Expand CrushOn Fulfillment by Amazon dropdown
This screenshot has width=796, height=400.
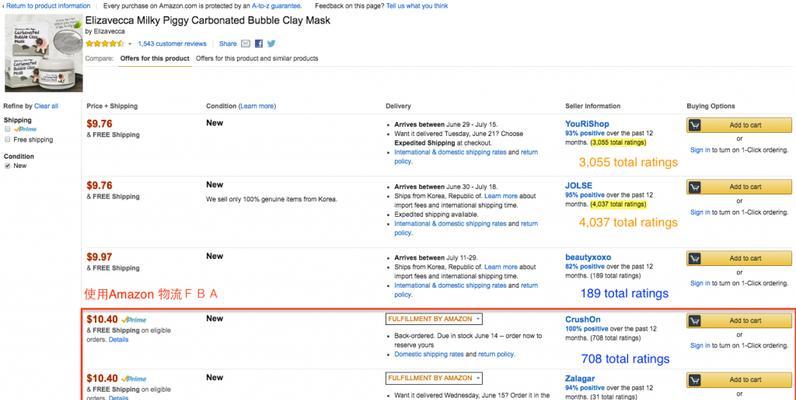pyautogui.click(x=434, y=319)
